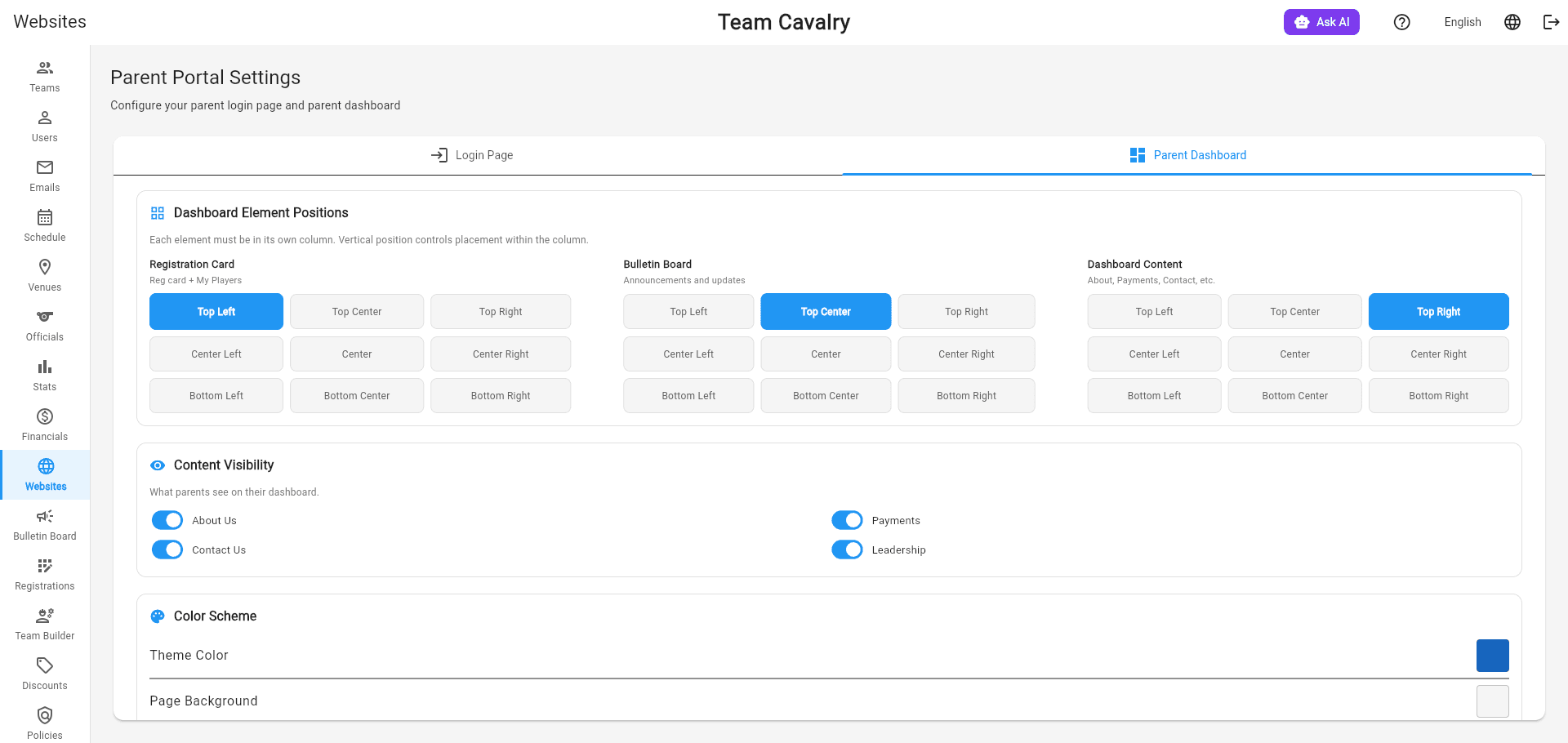The width and height of the screenshot is (1568, 743).
Task: Select Registration Card Top Left button
Action: tap(216, 312)
